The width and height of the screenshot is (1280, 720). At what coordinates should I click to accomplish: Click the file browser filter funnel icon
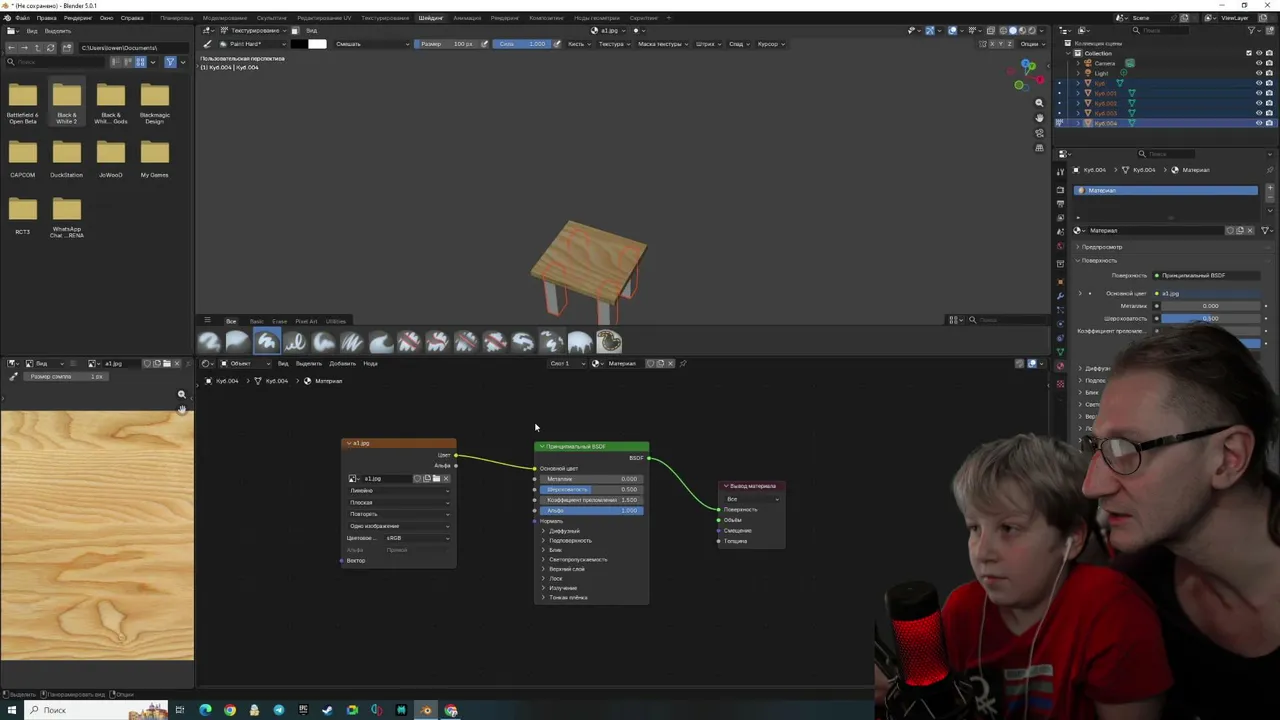170,62
